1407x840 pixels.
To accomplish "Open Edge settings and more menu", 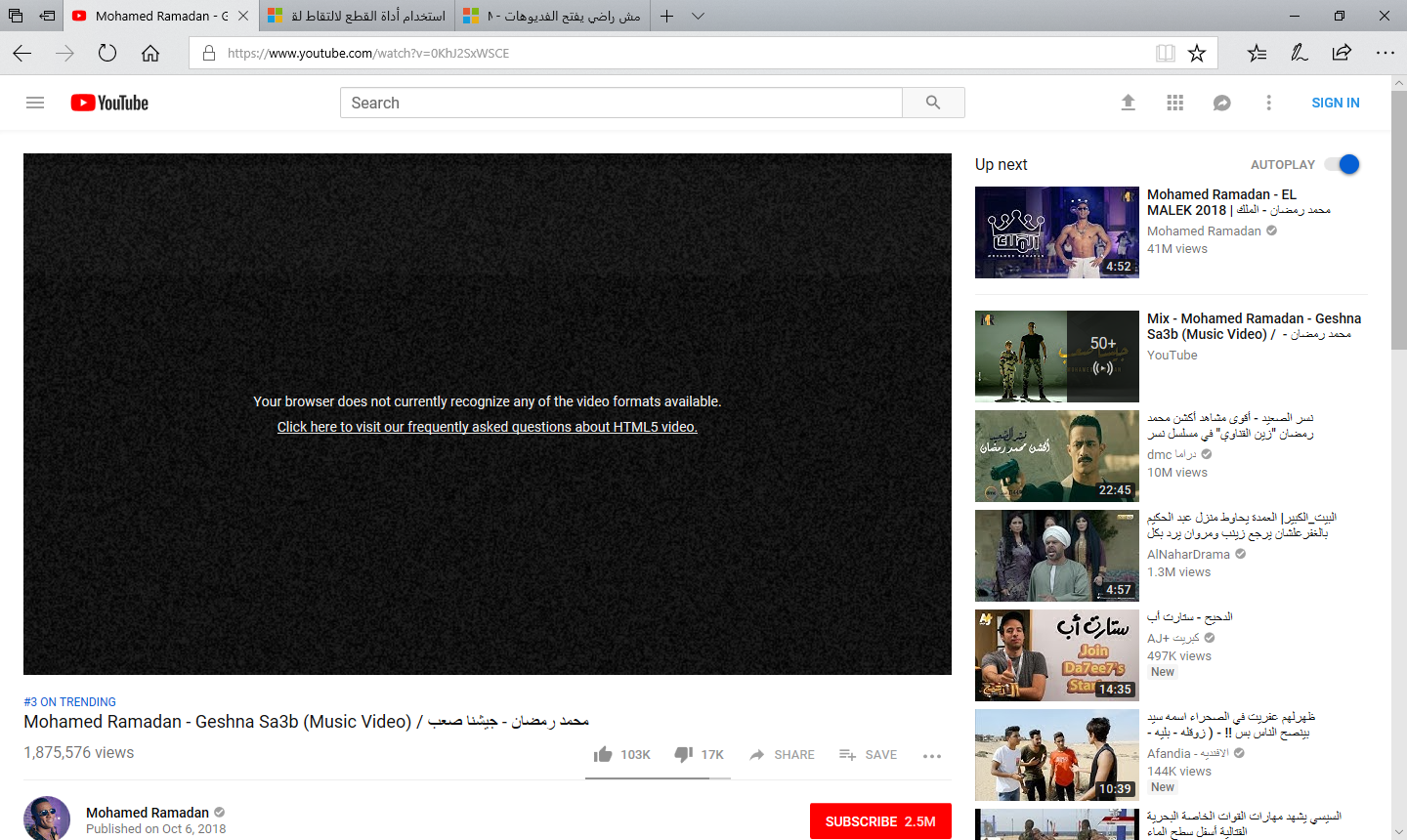I will click(x=1386, y=53).
